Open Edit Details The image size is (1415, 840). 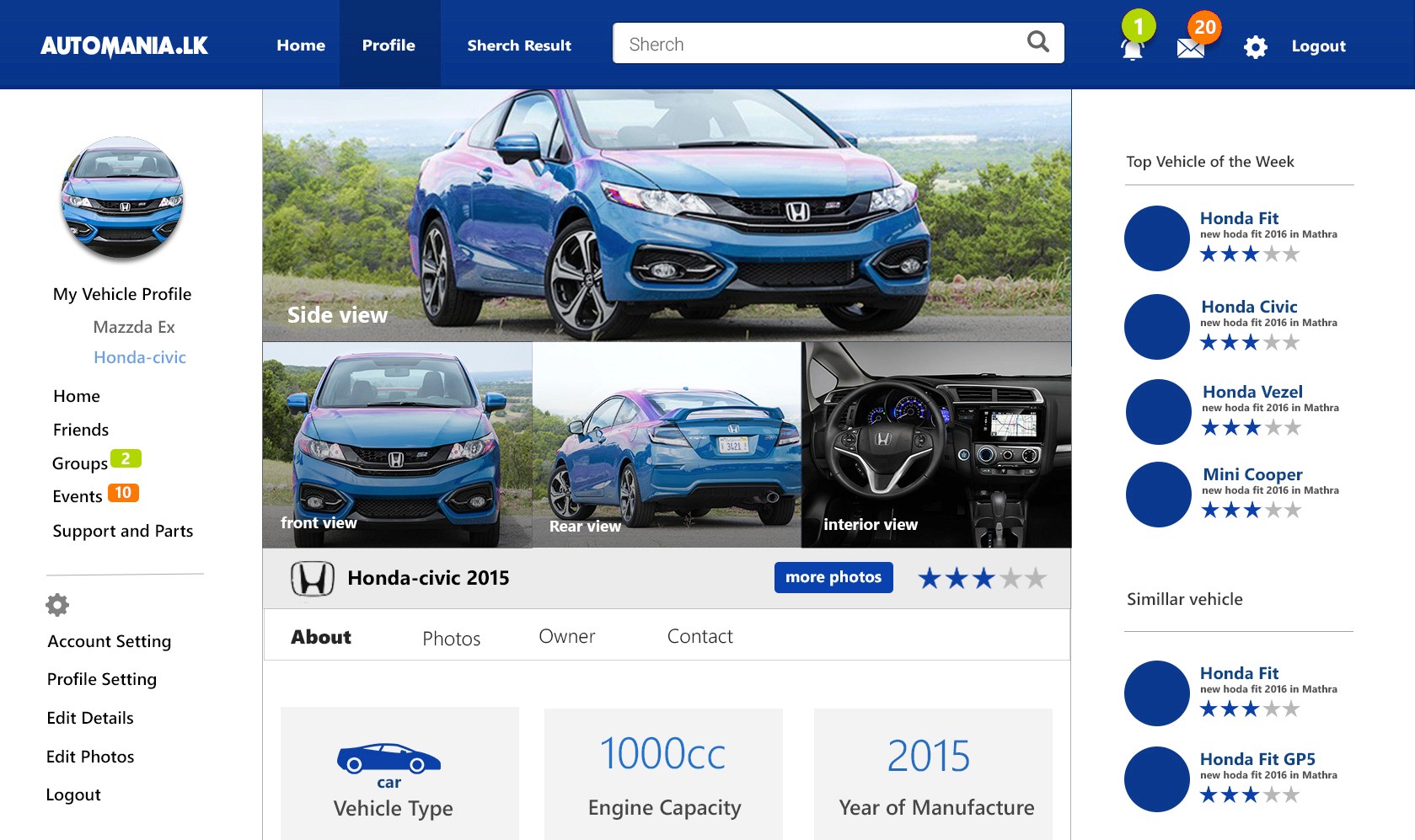(90, 718)
